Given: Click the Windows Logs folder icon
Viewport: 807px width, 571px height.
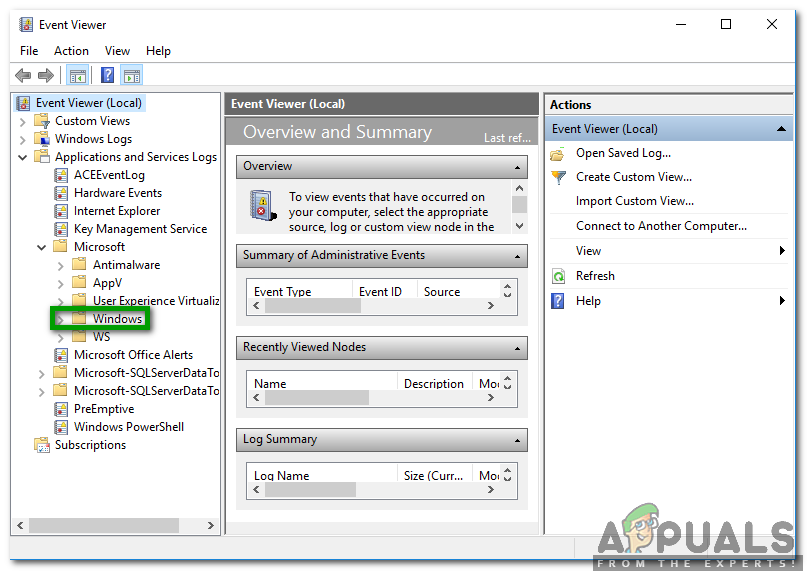Looking at the screenshot, I should click(x=42, y=140).
